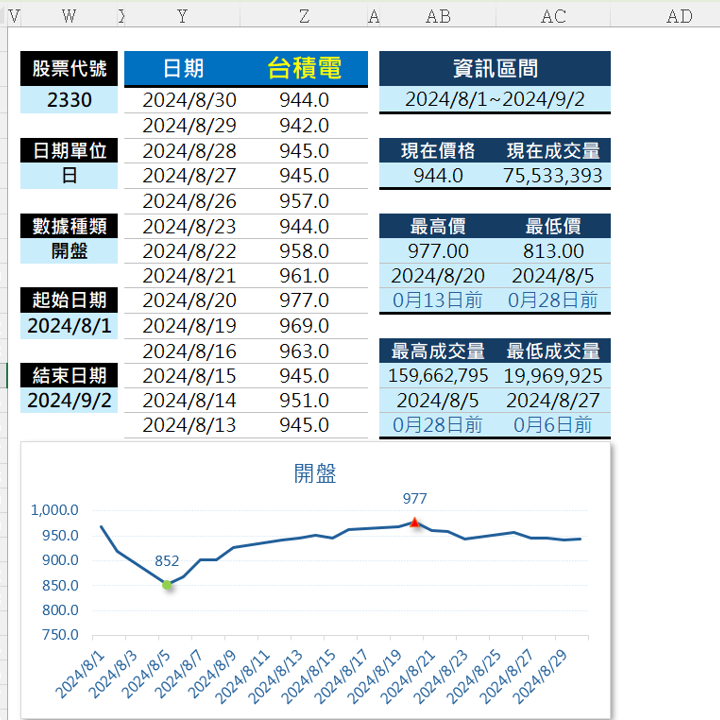Select the 0月13日前 cell

(438, 300)
